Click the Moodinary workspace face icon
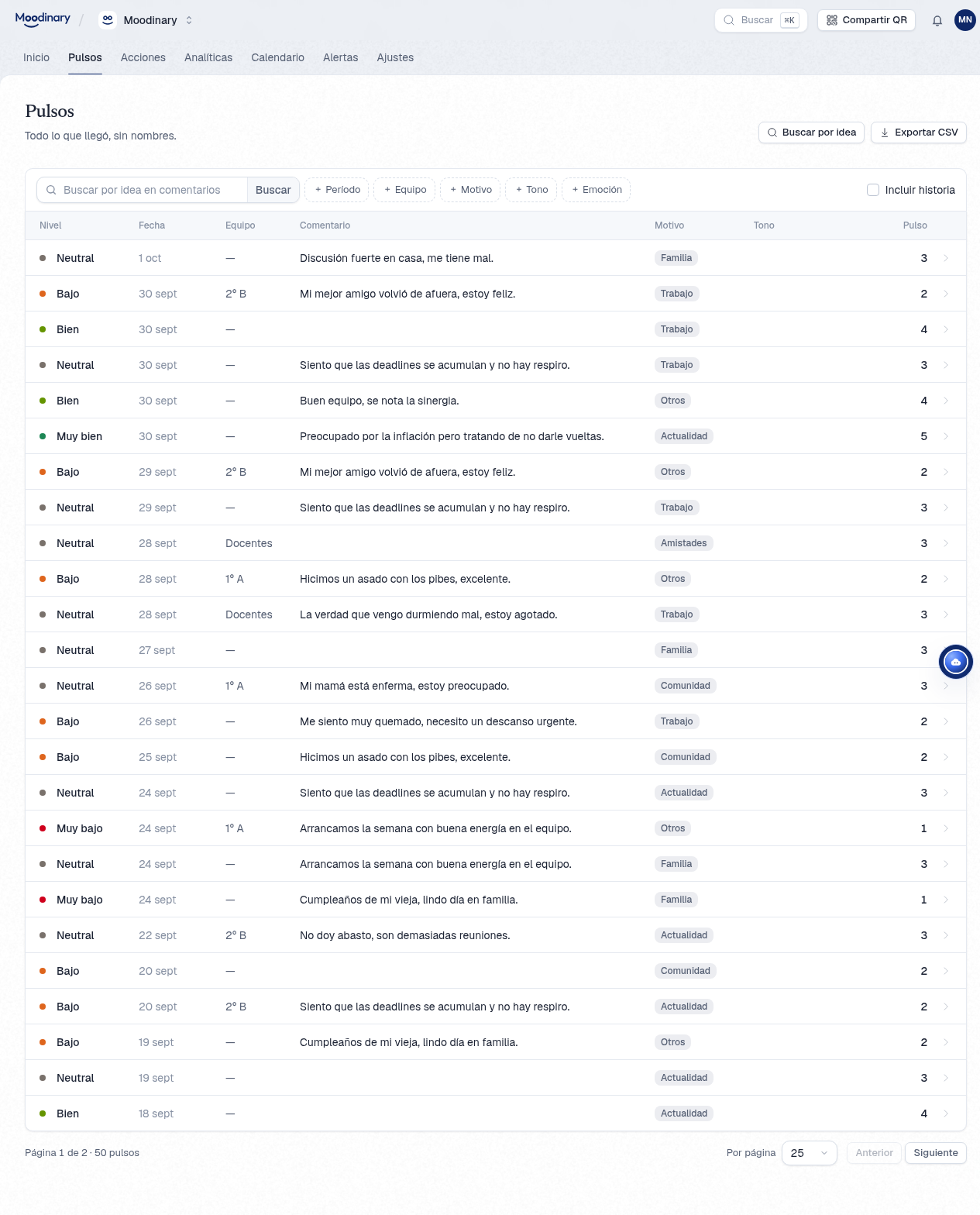This screenshot has width=980, height=1215. coord(108,20)
